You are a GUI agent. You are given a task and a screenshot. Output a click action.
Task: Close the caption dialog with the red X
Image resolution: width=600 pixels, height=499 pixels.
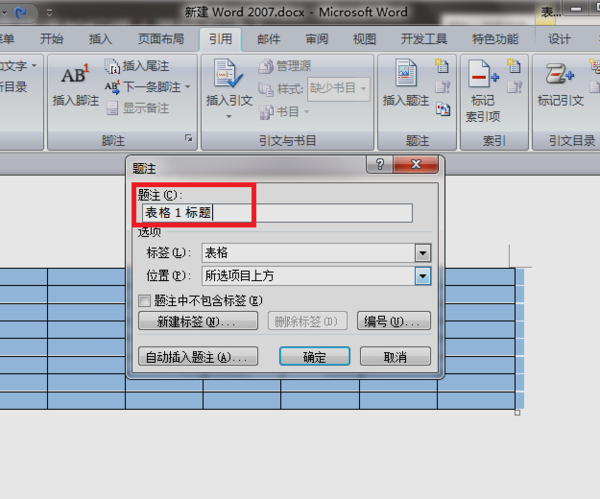click(416, 165)
